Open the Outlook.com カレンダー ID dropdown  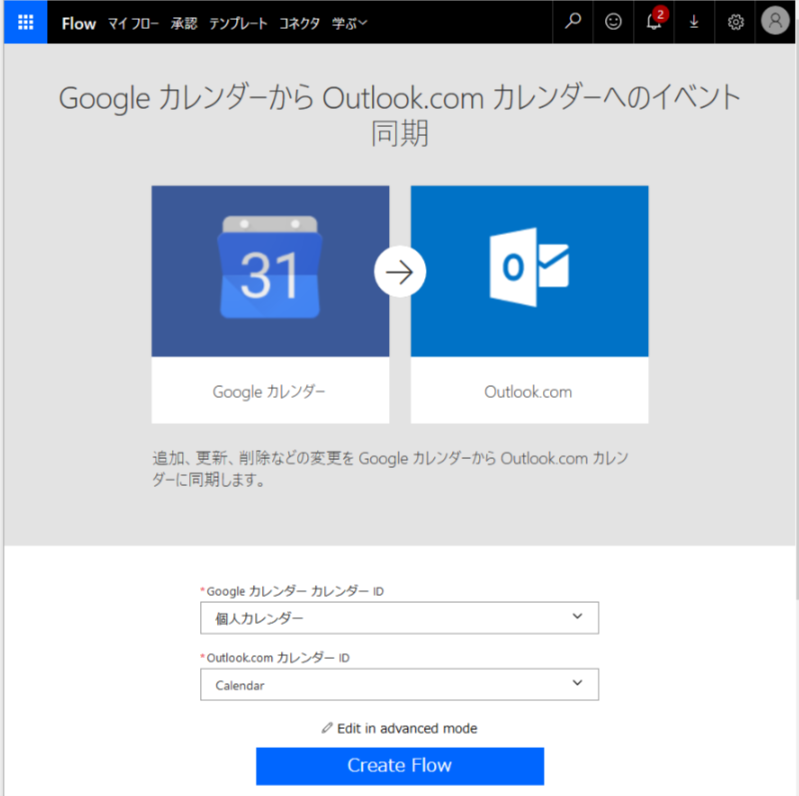click(400, 684)
